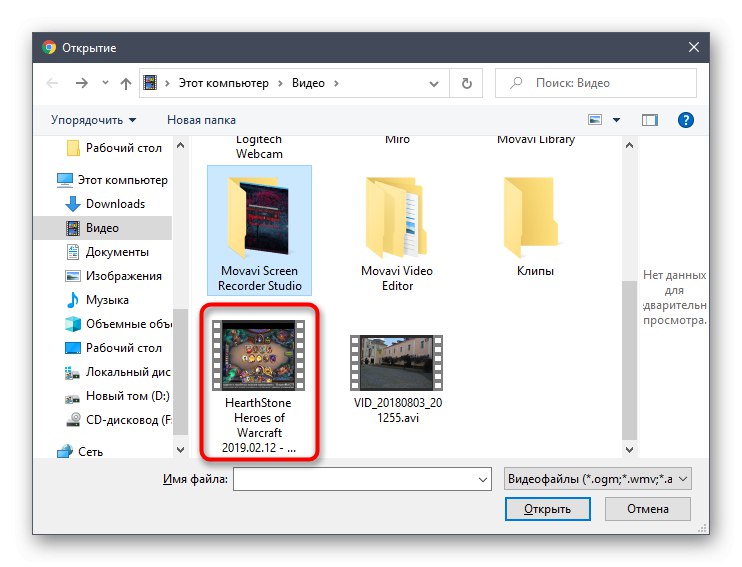Image resolution: width=742 pixels, height=567 pixels.
Task: Open the 'CD-дисковод' drive entry
Action: pyautogui.click(x=118, y=420)
